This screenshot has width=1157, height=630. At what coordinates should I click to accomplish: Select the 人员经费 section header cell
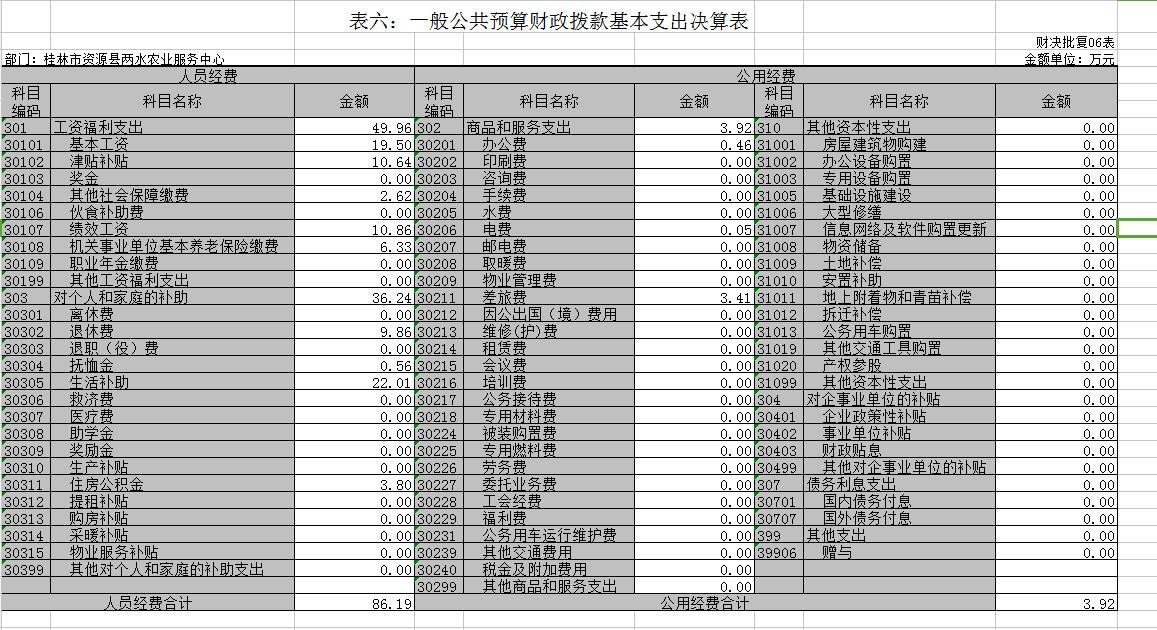tap(208, 76)
